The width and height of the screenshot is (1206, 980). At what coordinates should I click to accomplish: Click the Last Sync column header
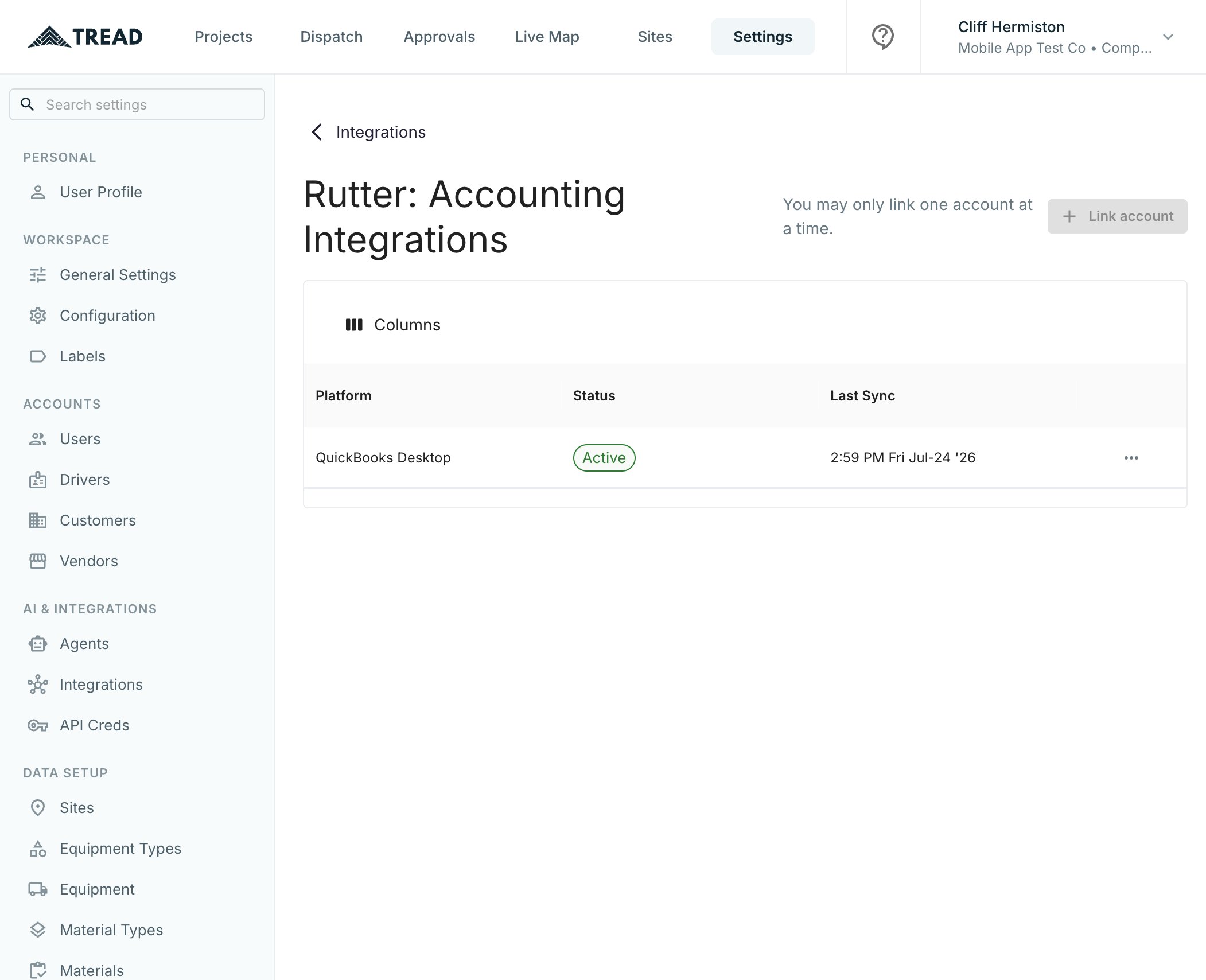coord(947,396)
